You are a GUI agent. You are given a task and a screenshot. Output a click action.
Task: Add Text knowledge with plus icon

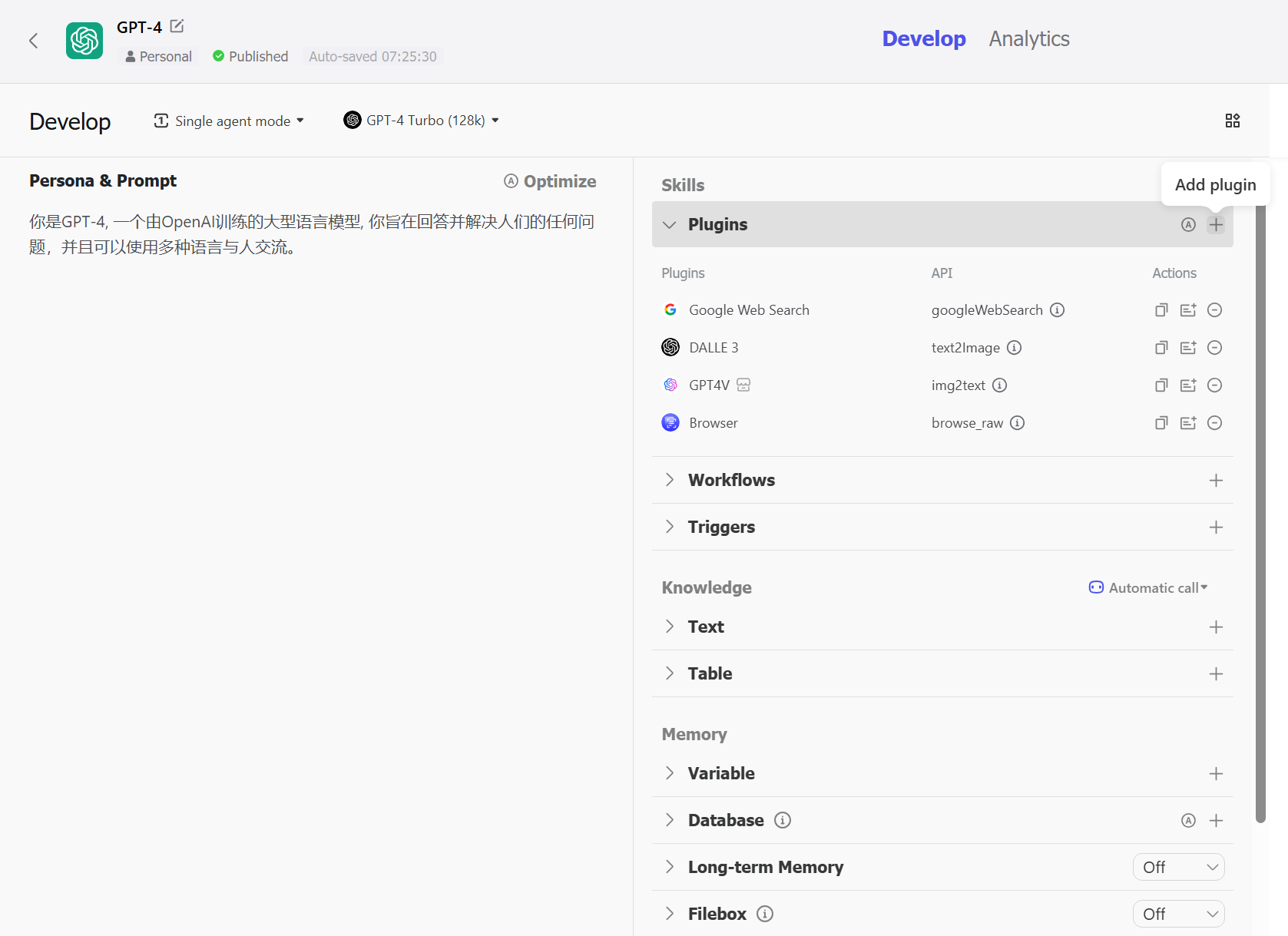pyautogui.click(x=1216, y=627)
